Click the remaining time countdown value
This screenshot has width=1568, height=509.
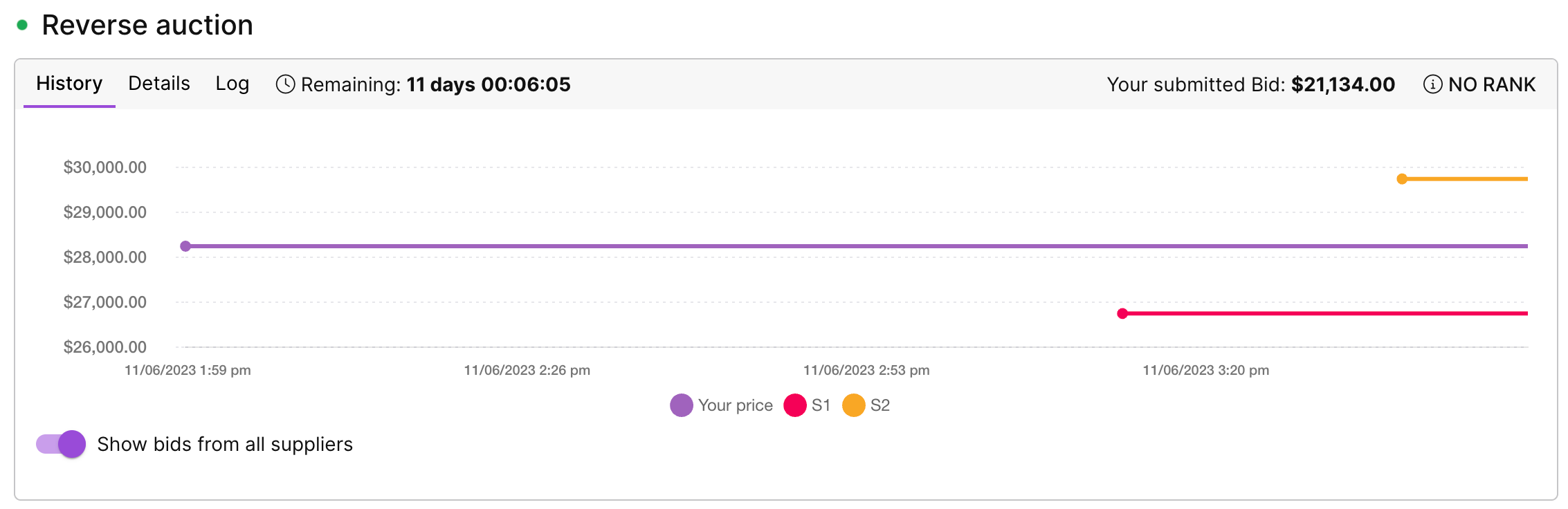489,84
